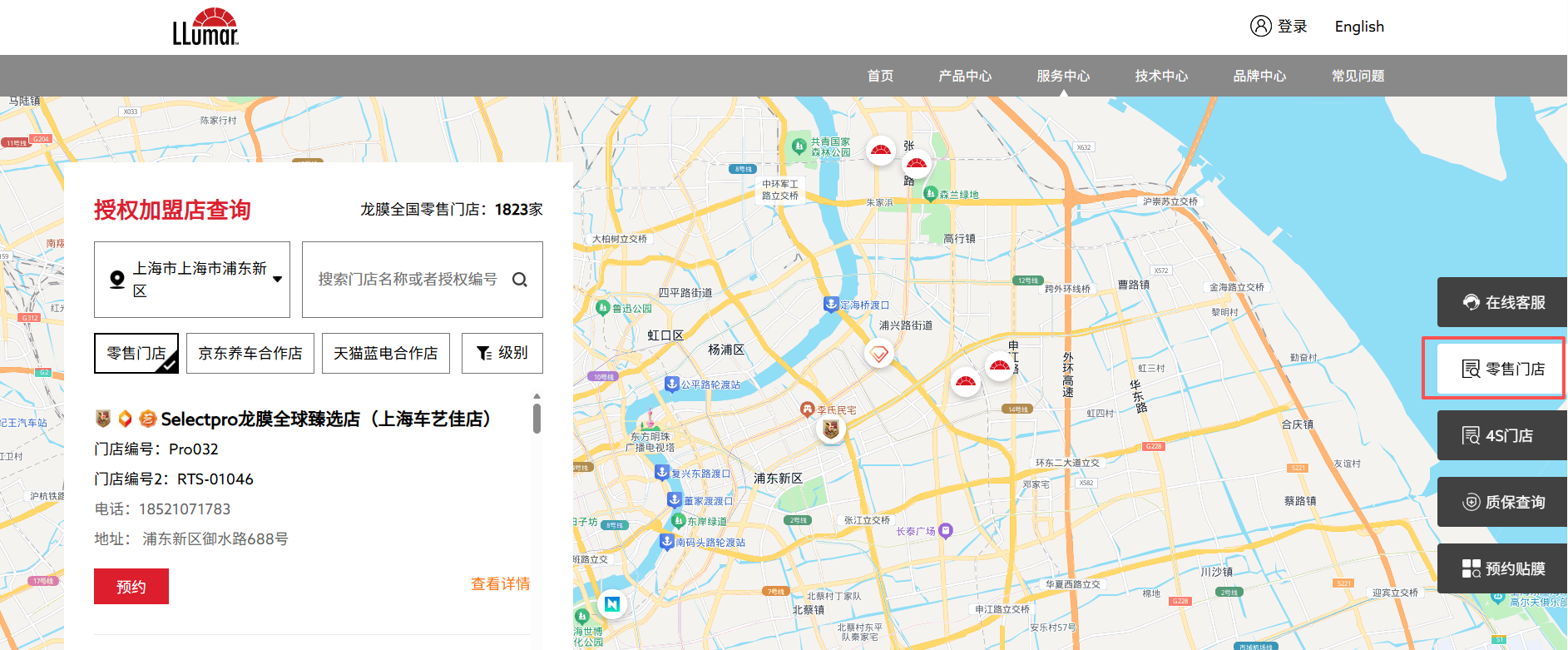
Task: Click the 共青国家森林公园 park icon on the map
Action: pyautogui.click(x=799, y=146)
